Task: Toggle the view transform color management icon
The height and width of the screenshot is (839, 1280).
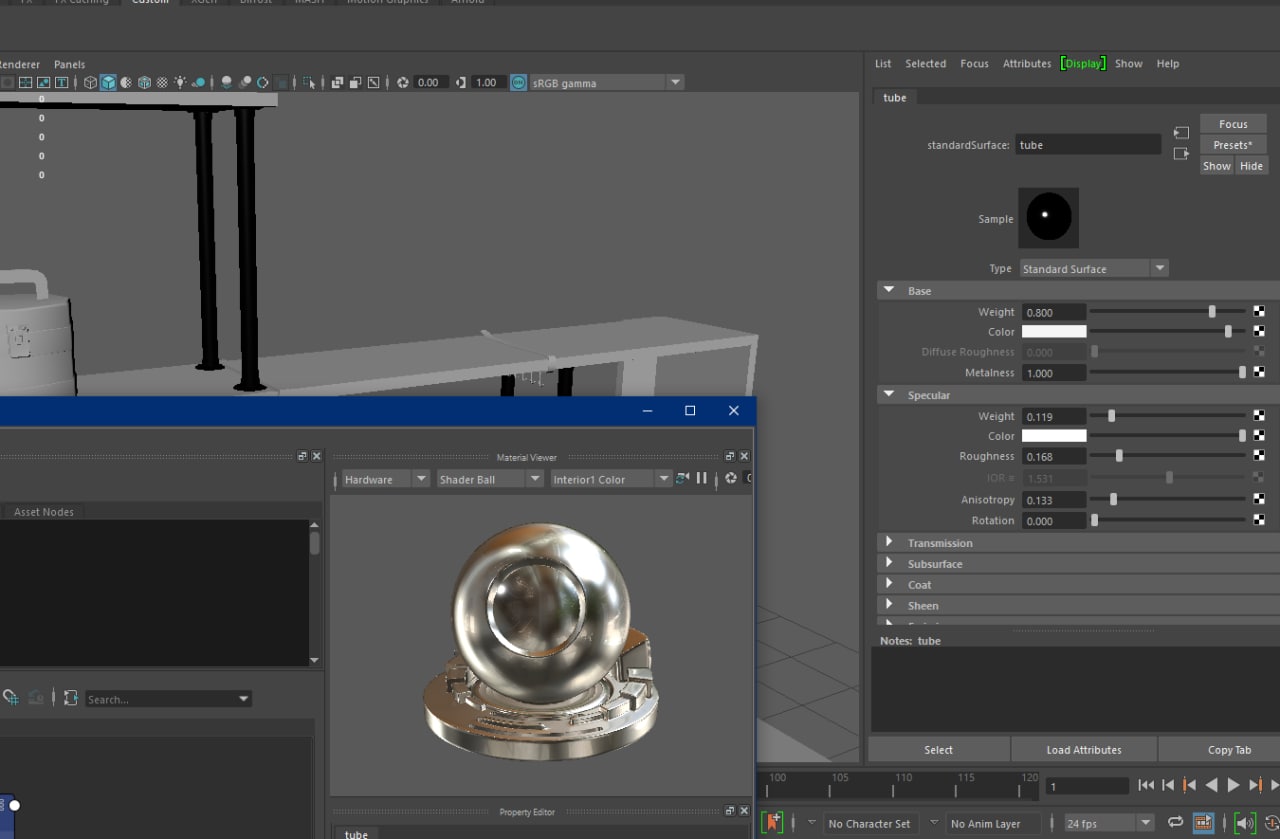Action: coord(518,83)
